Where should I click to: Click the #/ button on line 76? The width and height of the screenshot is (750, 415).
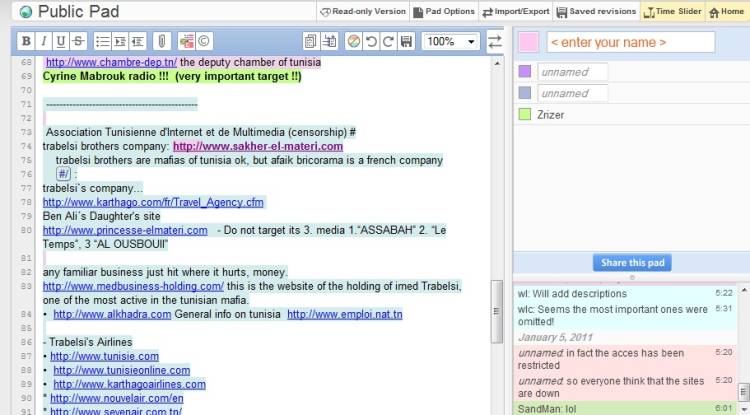coord(63,174)
